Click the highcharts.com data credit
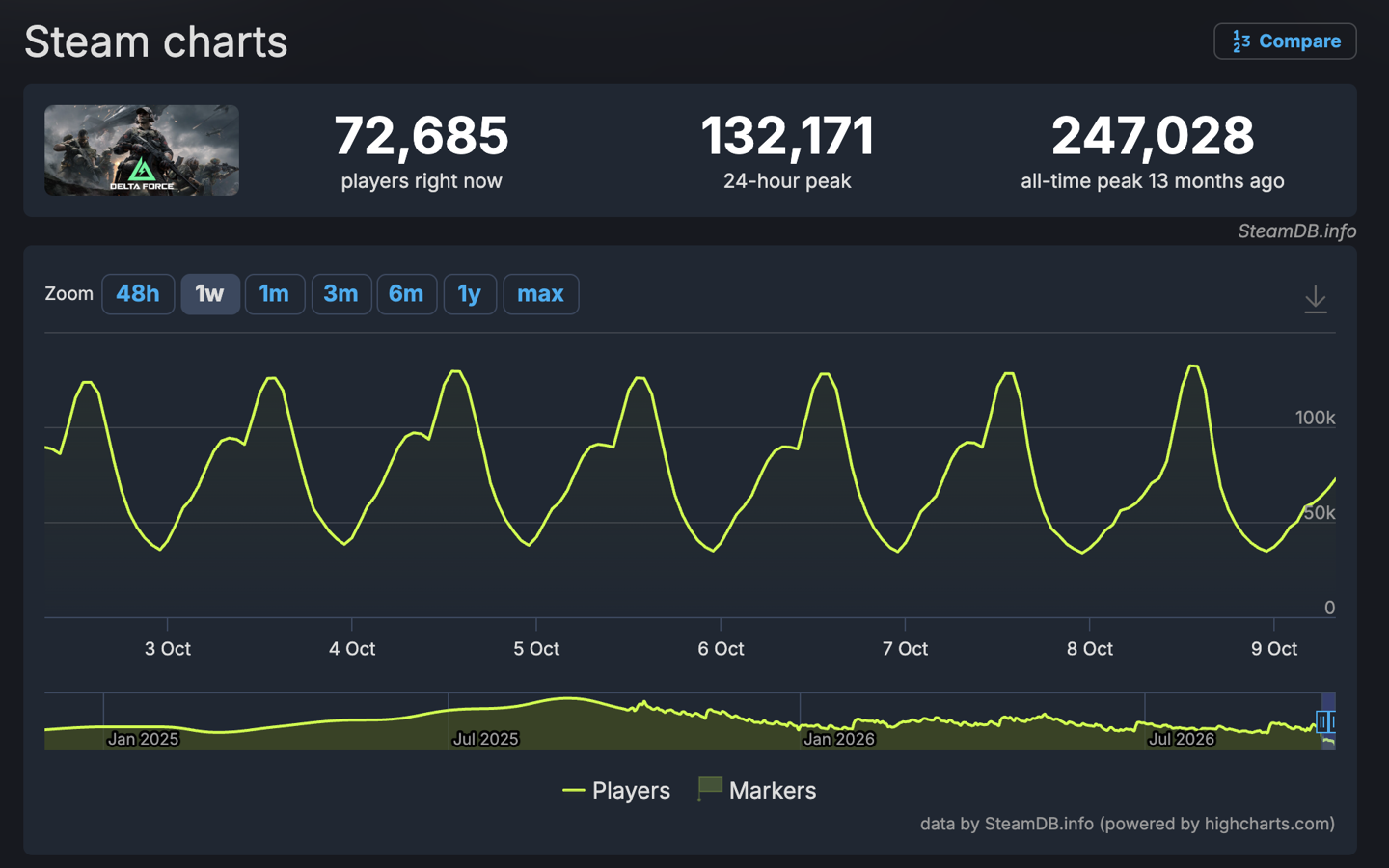 (1127, 824)
